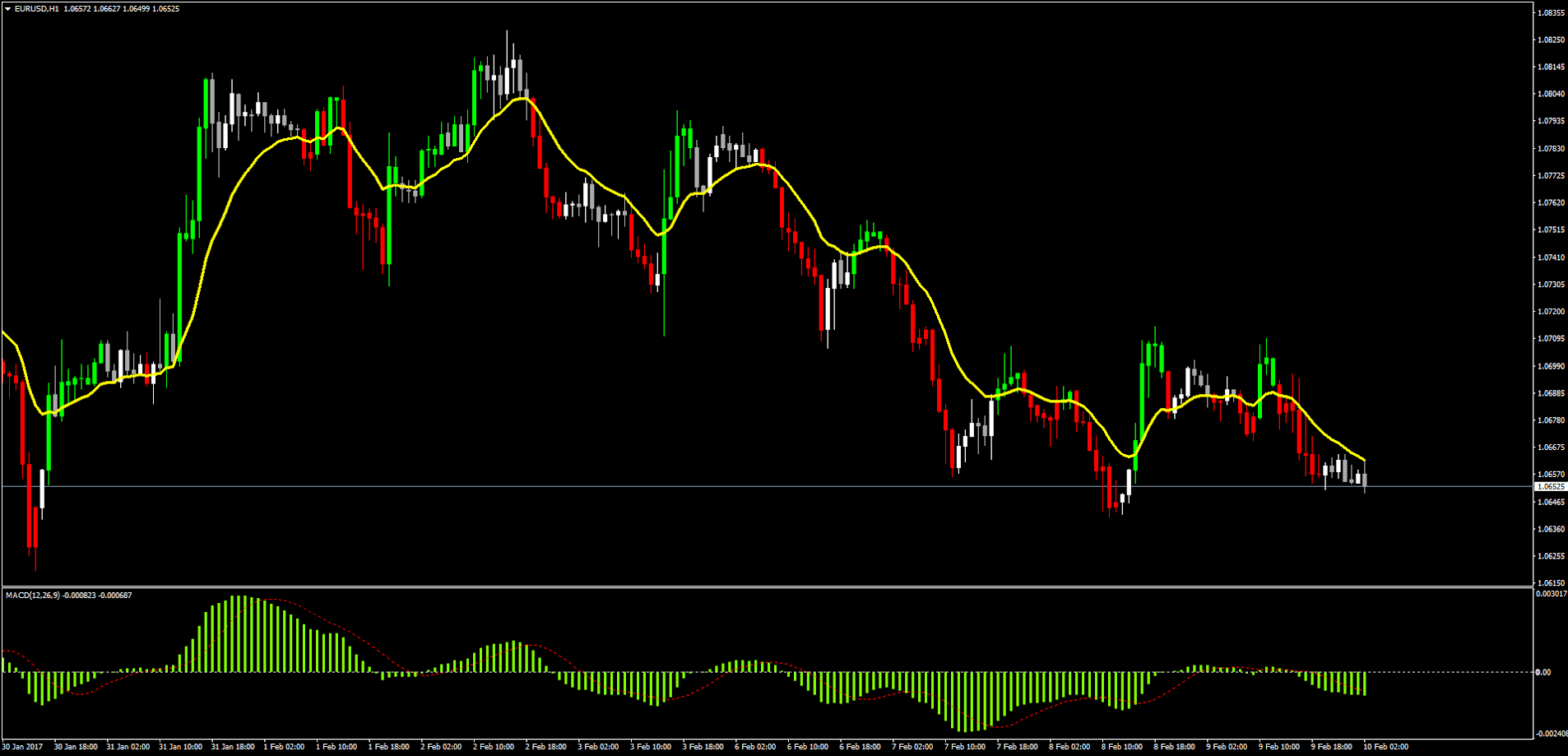Click the 9 Feb 10:00 time label
Viewport: 1568px width, 756px height.
(x=1279, y=747)
